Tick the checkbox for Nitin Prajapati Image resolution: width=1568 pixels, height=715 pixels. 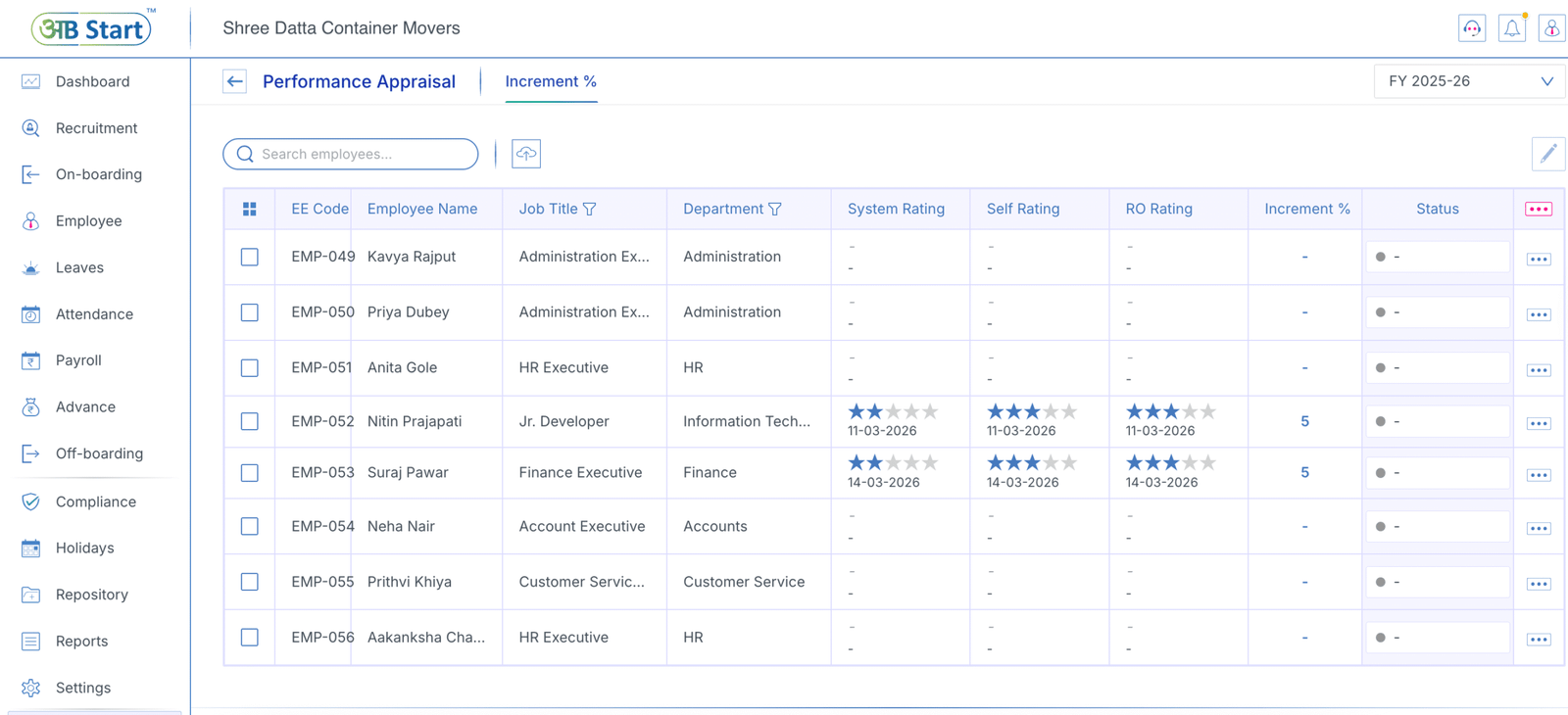pyautogui.click(x=250, y=421)
